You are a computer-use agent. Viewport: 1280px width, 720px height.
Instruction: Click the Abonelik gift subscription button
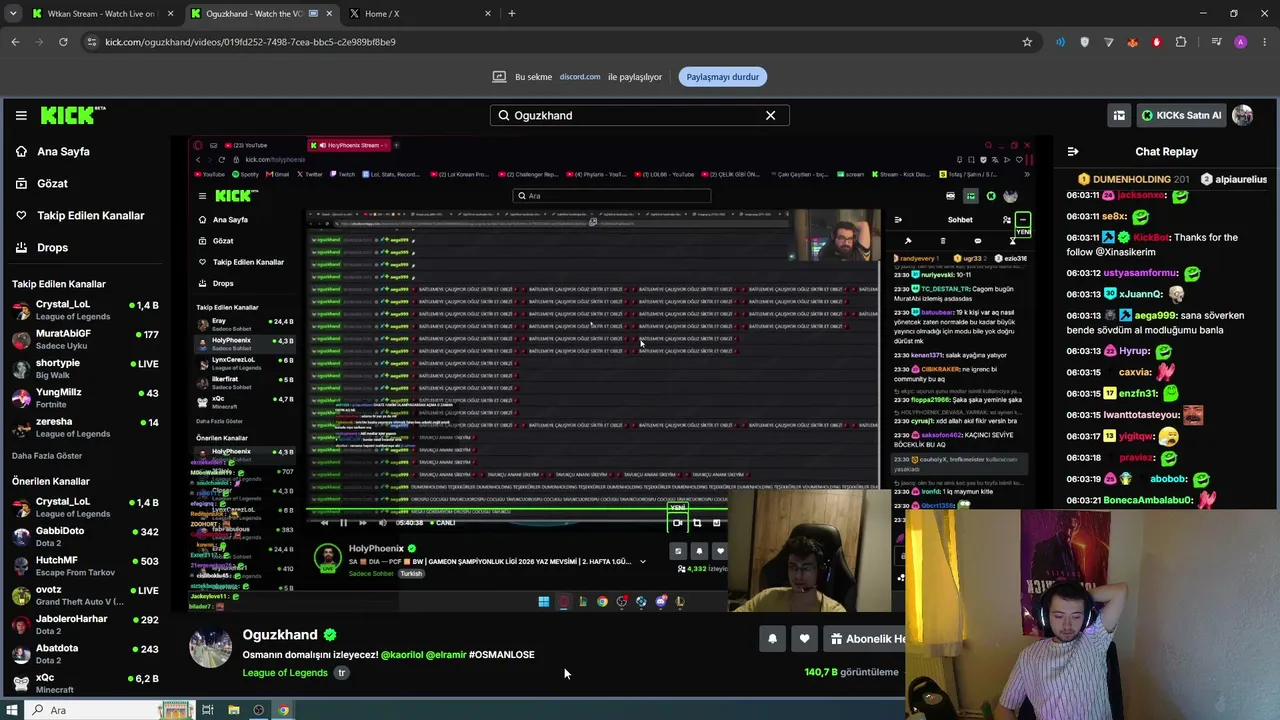click(x=865, y=639)
